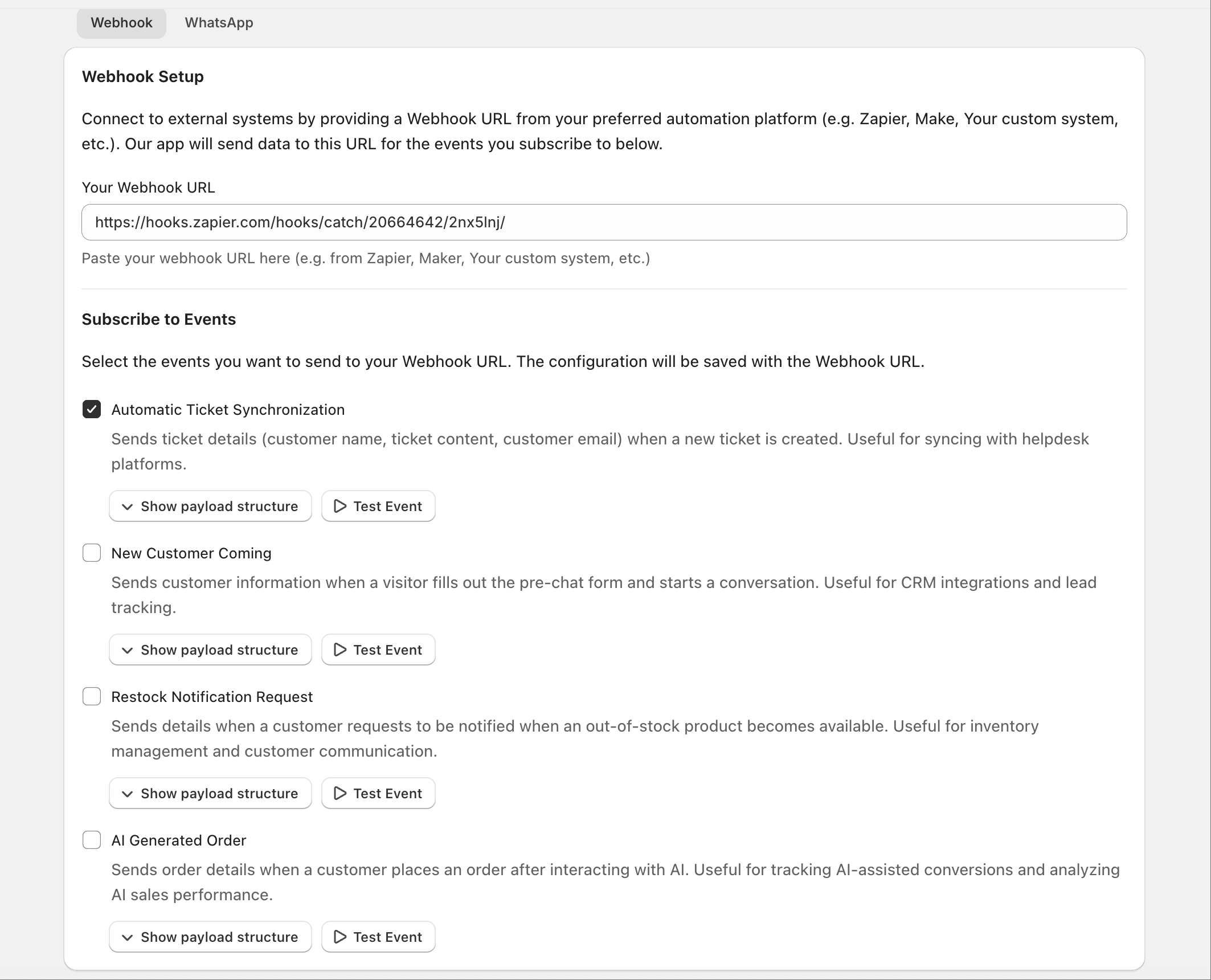Show AI Generated Order payload structure

coord(210,937)
